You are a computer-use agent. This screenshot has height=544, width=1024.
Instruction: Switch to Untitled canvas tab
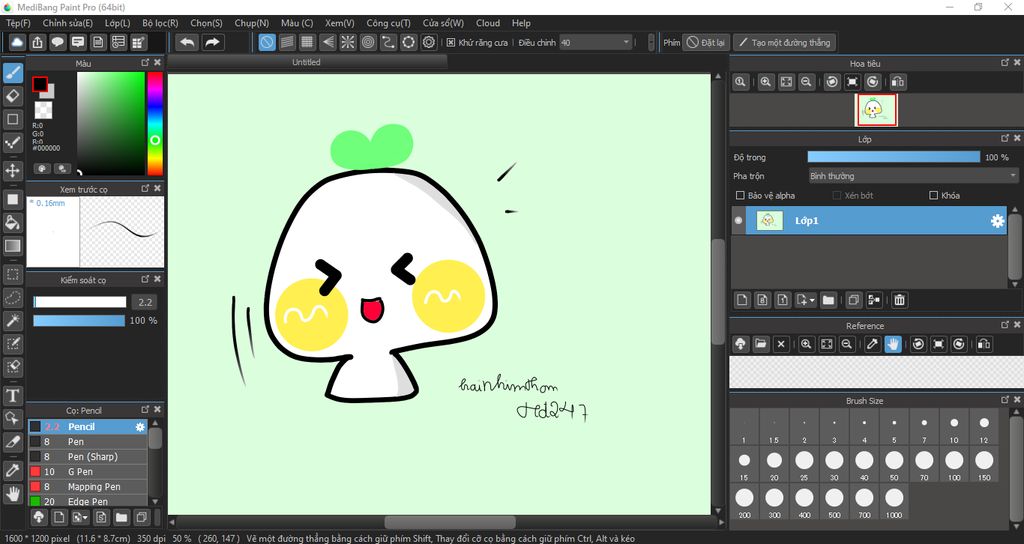[307, 62]
